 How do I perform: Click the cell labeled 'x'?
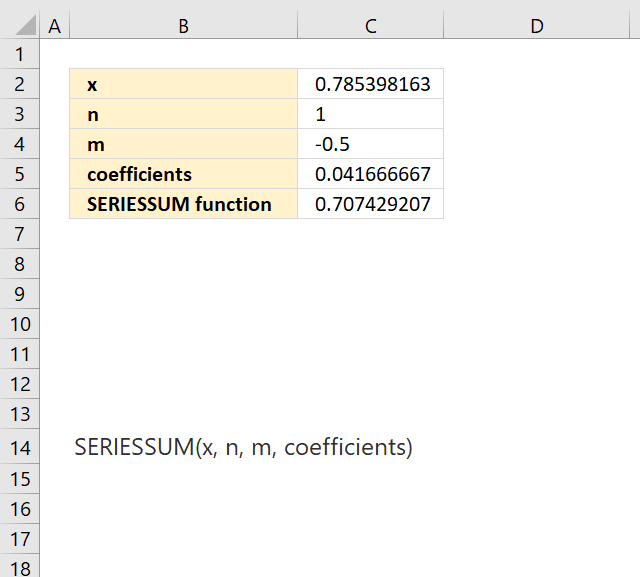[184, 84]
